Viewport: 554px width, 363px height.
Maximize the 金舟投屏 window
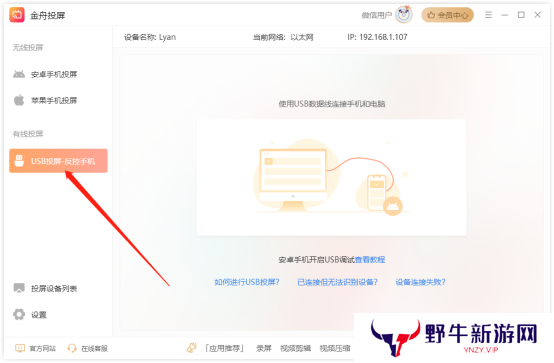521,15
